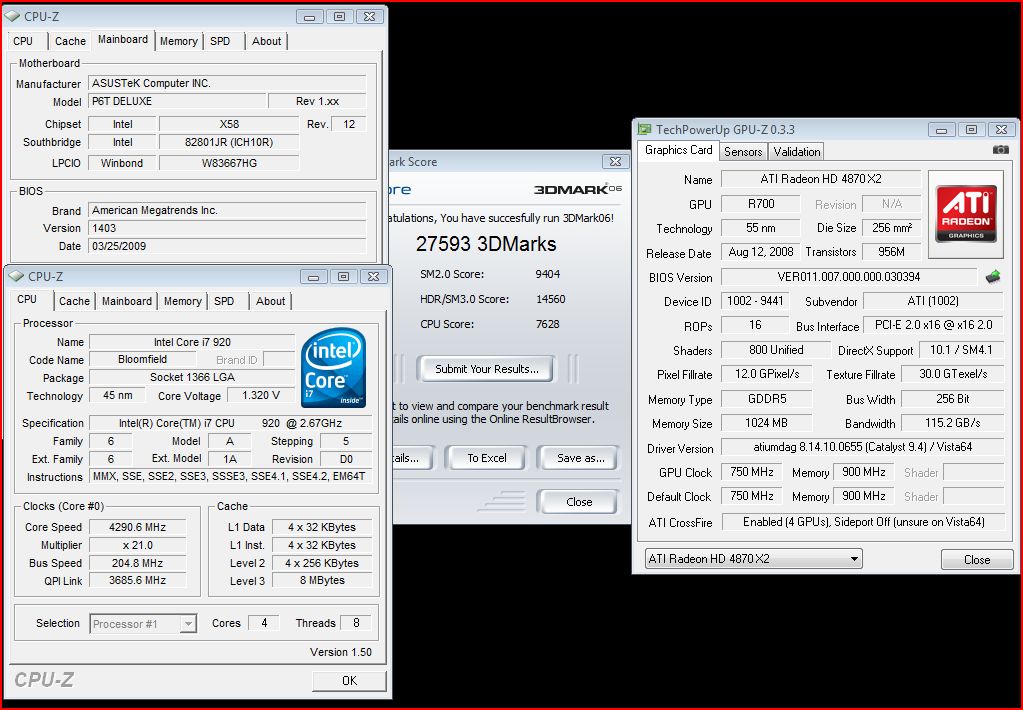Click the BIOS Date 03/25/2009 value
1023x710 pixels.
coord(226,246)
